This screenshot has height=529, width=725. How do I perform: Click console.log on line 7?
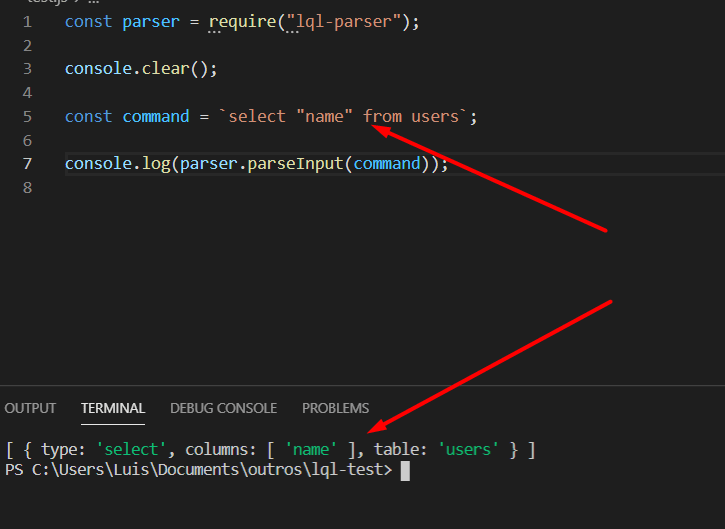pos(117,164)
